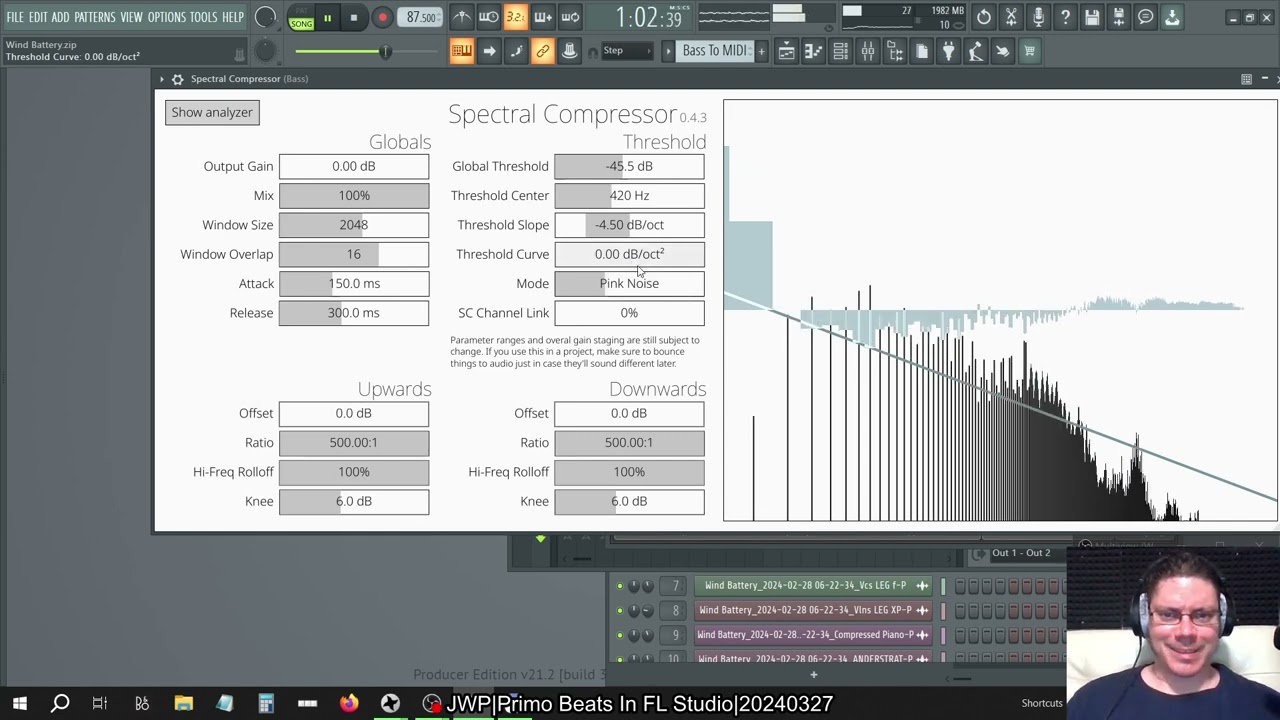
Task: Expand the arrow left of Bass To MIDI
Action: coord(668,51)
